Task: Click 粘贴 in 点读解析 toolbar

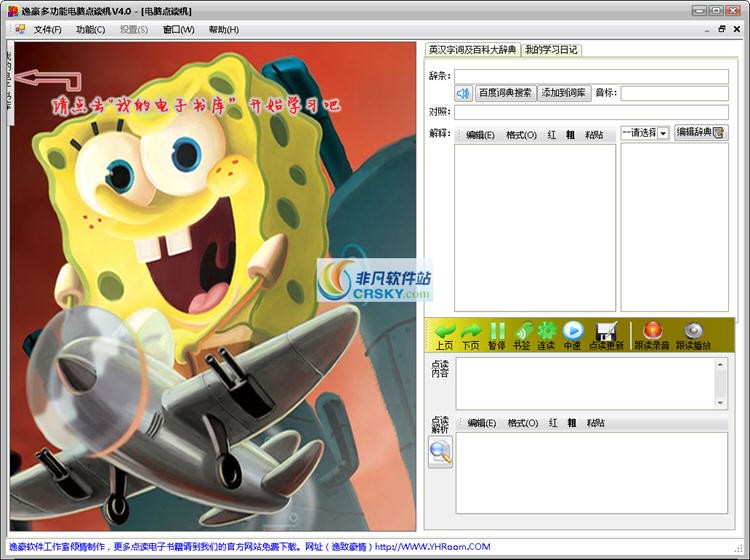Action: coord(596,423)
